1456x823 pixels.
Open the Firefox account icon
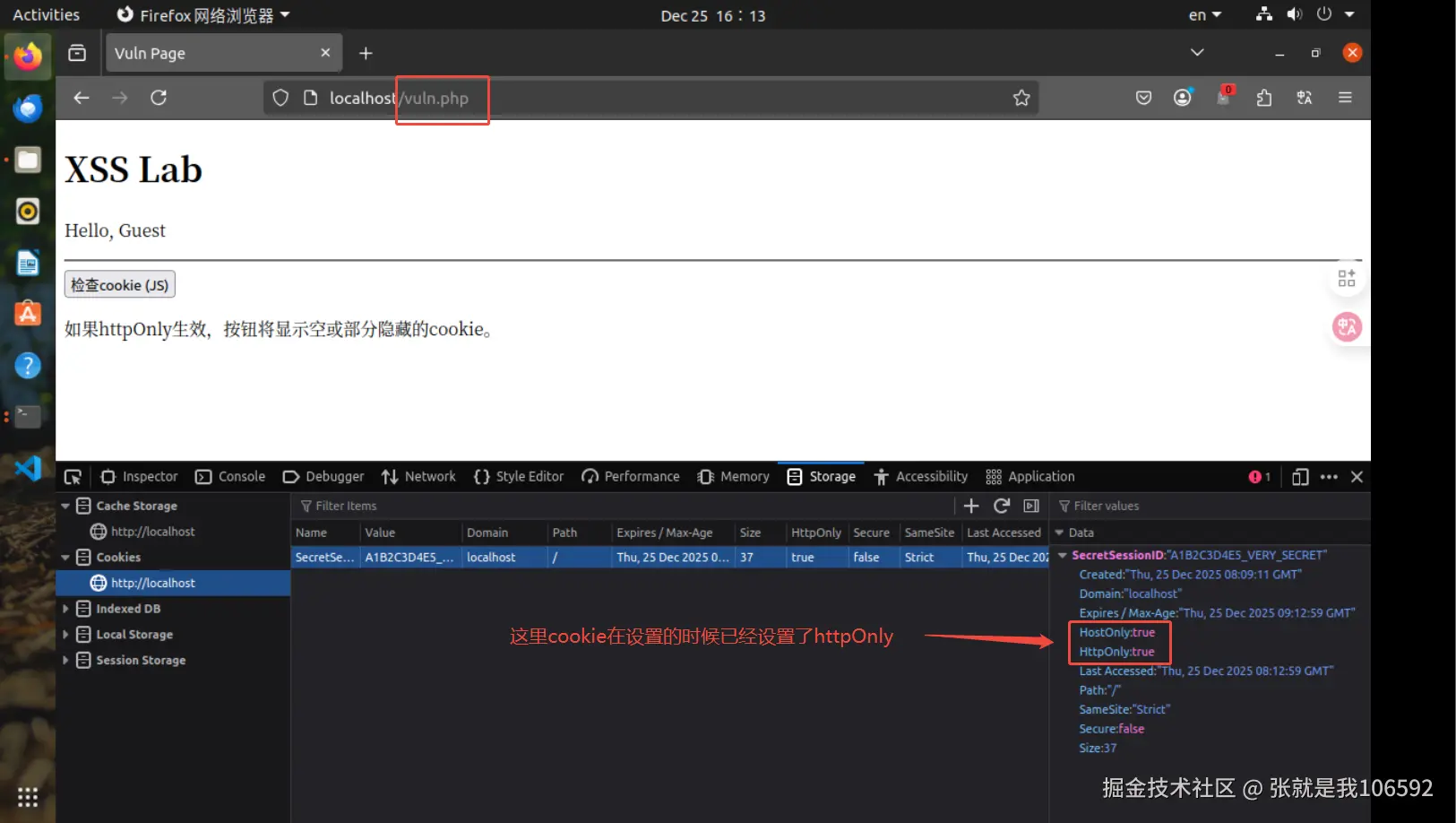(x=1183, y=98)
